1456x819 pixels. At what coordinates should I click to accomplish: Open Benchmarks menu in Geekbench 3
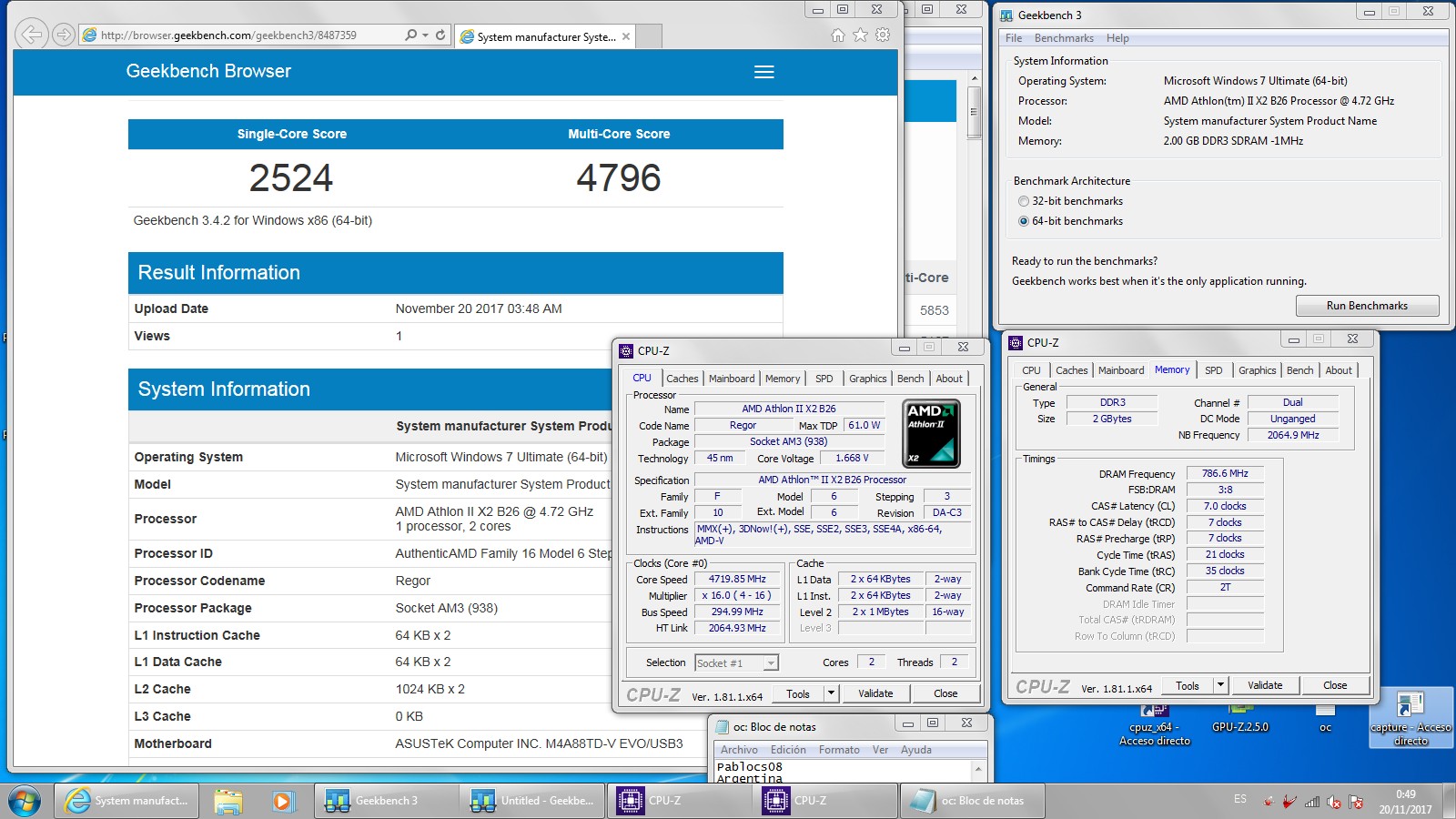coord(1064,38)
